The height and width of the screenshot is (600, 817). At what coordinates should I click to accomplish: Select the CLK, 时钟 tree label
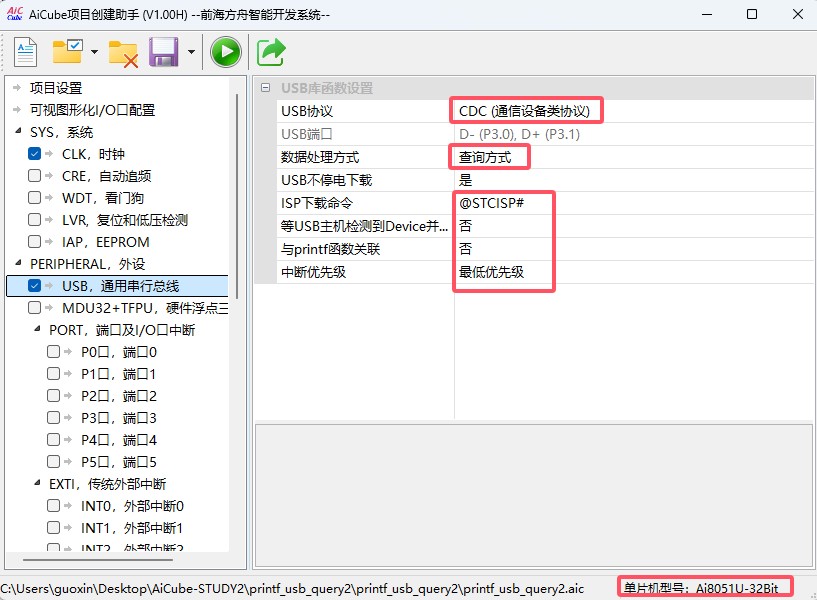click(x=93, y=154)
